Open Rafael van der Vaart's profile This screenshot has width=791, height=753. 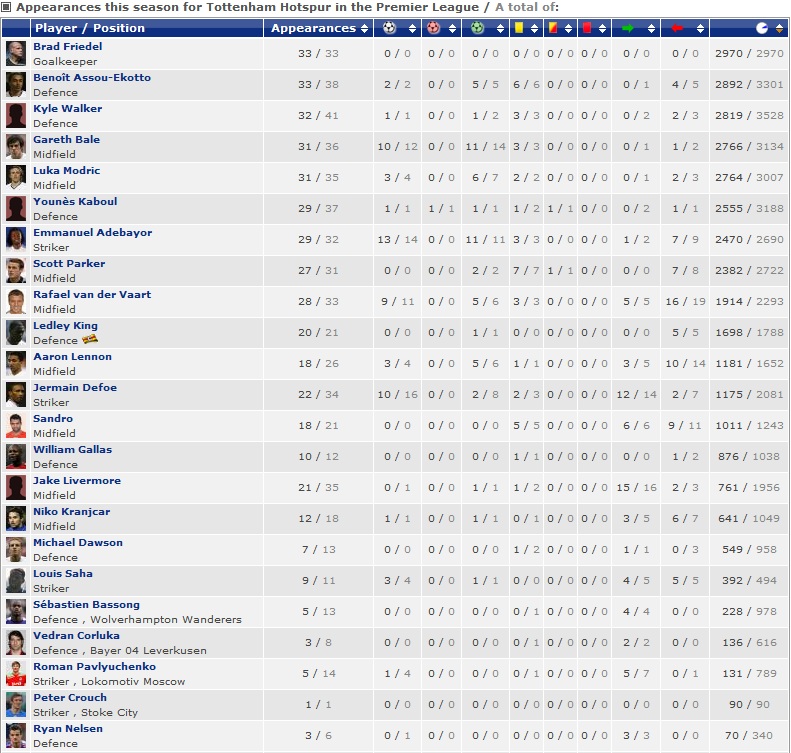point(92,295)
